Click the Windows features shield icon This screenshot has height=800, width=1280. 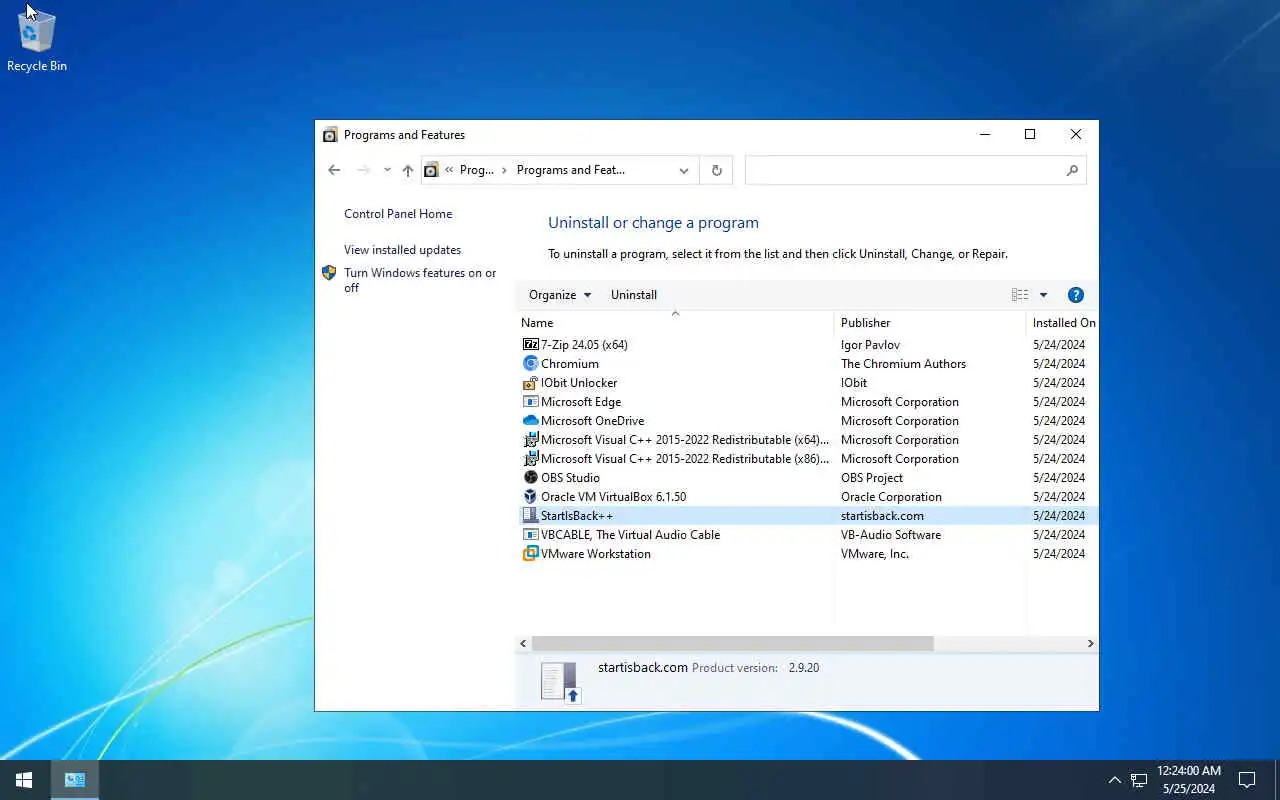pyautogui.click(x=329, y=273)
